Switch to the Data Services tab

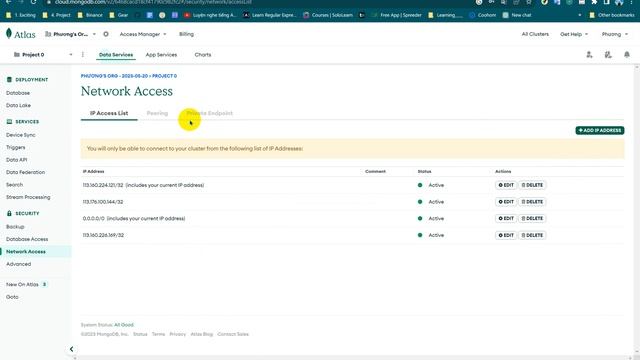pos(116,55)
